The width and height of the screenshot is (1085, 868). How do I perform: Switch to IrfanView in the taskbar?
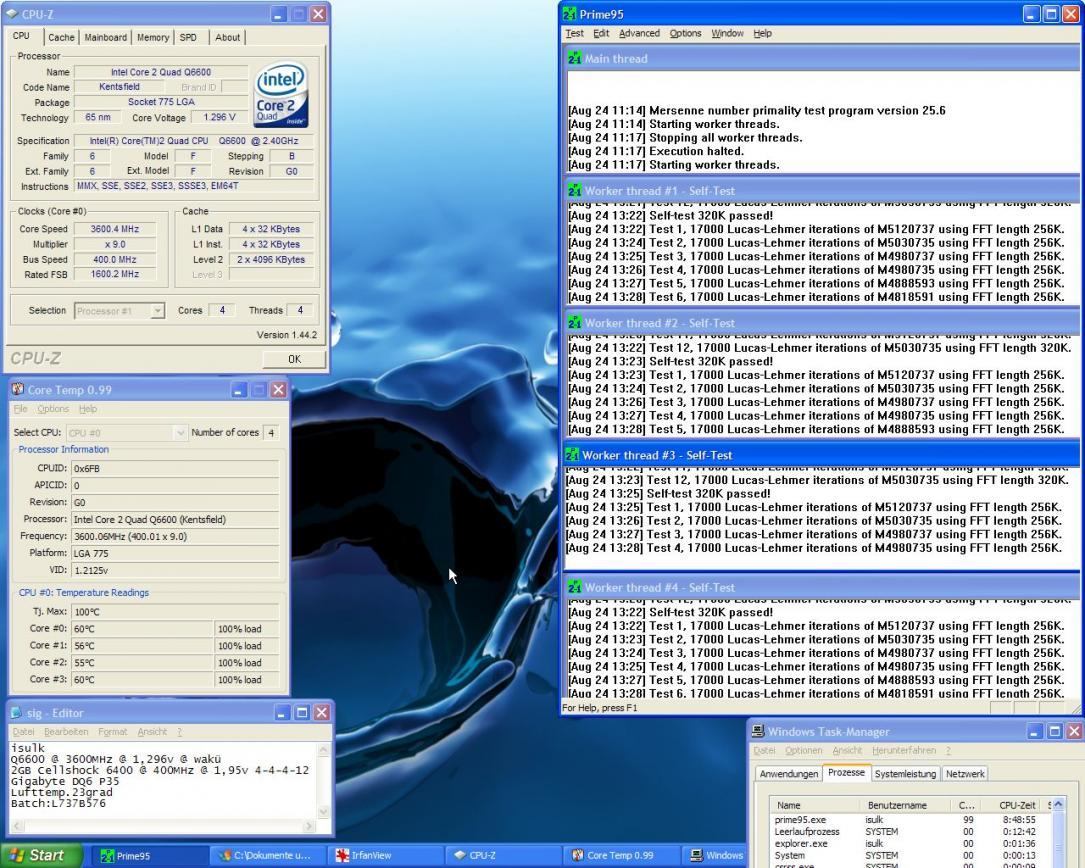click(384, 856)
